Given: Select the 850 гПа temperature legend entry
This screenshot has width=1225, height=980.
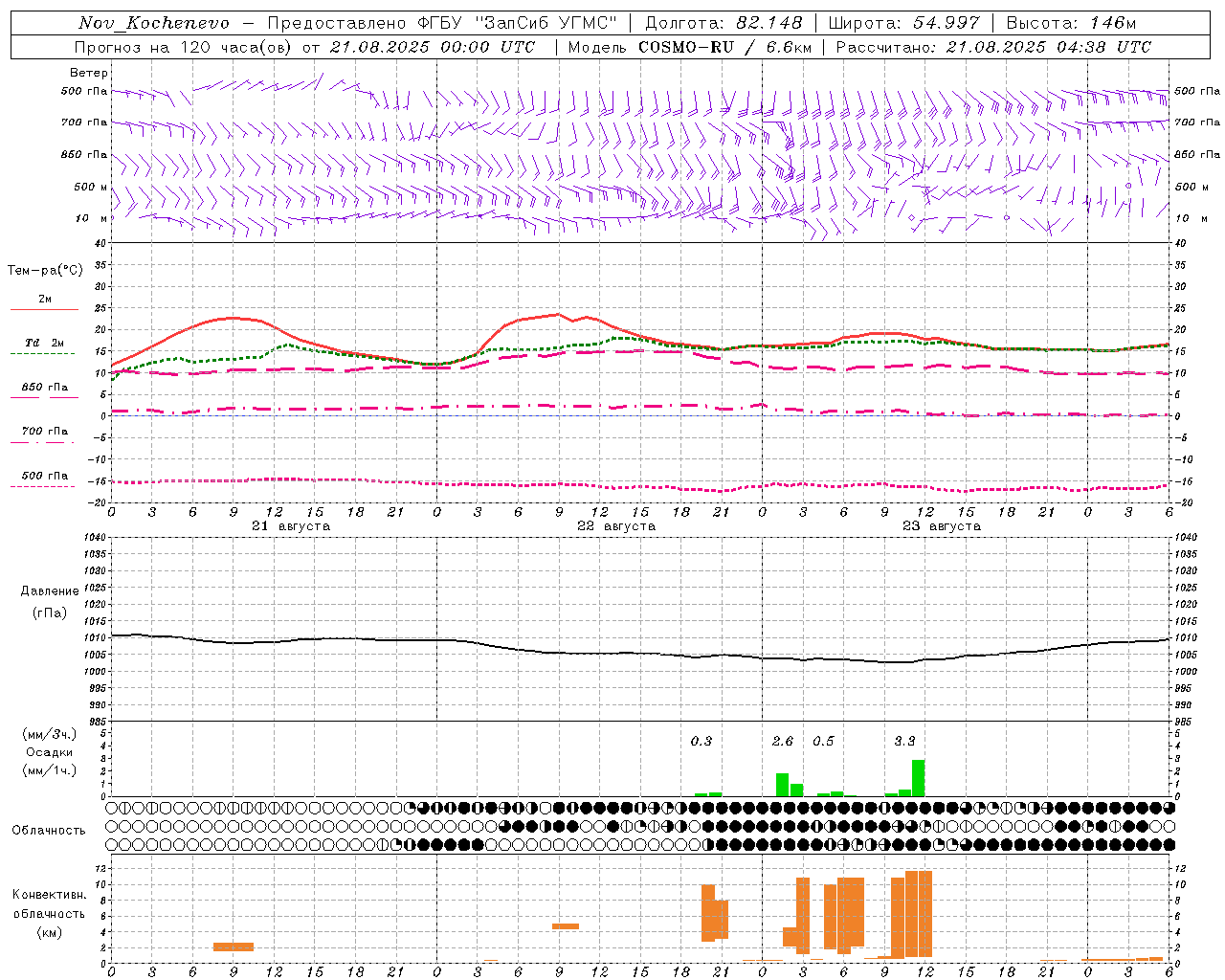Looking at the screenshot, I should pyautogui.click(x=44, y=388).
